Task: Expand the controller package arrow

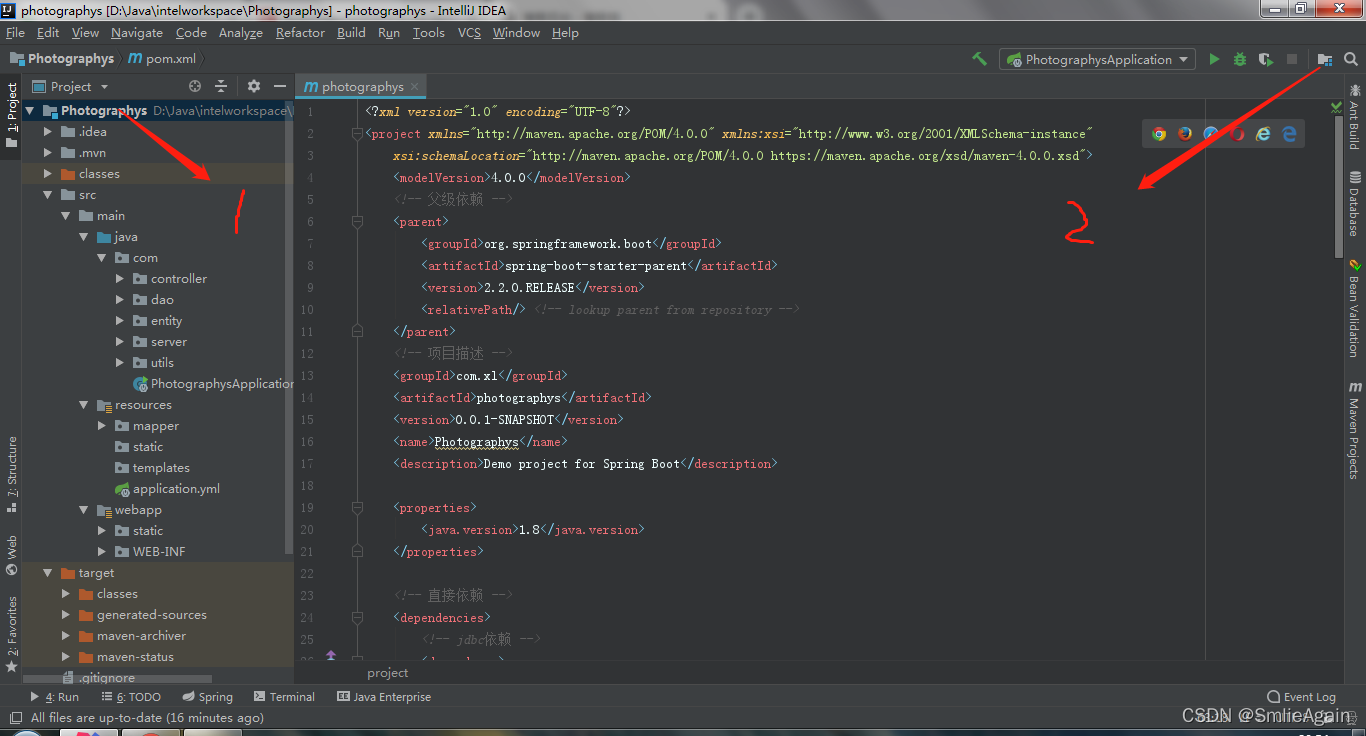Action: (x=120, y=279)
